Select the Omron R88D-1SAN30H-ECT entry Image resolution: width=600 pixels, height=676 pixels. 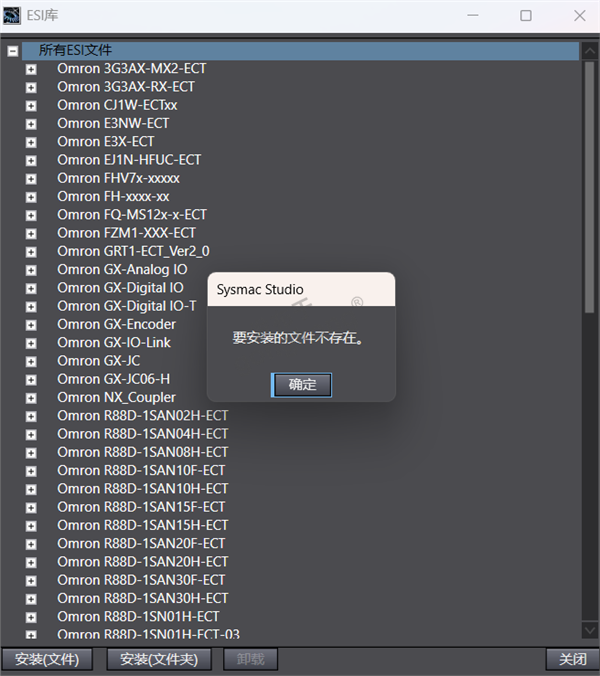(143, 598)
